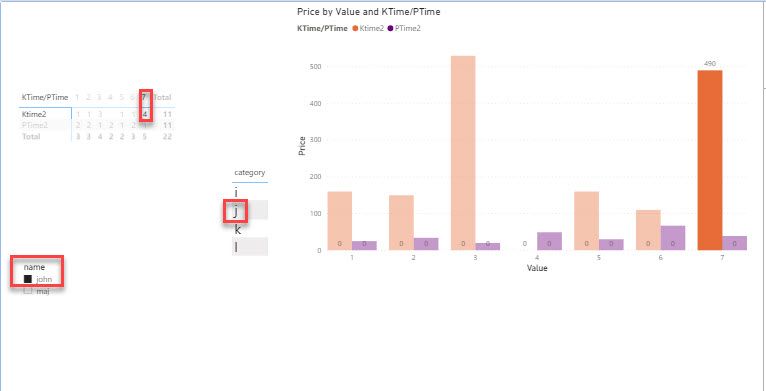The width and height of the screenshot is (766, 391).
Task: Click the PTime2 row header in matrix
Action: (35, 125)
